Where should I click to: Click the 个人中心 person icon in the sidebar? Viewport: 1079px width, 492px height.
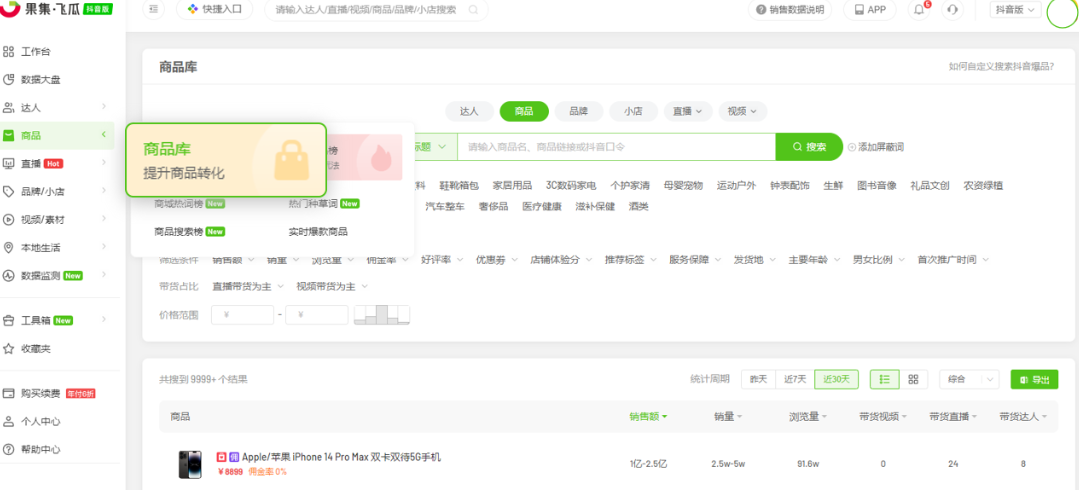[x=8, y=422]
